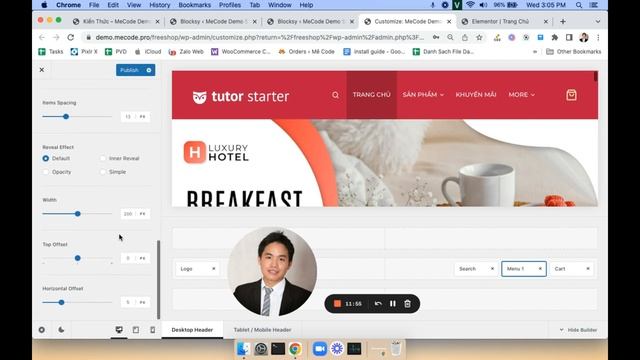Open KHUYẾN MÃI menu item
640x360 pixels.
[476, 95]
